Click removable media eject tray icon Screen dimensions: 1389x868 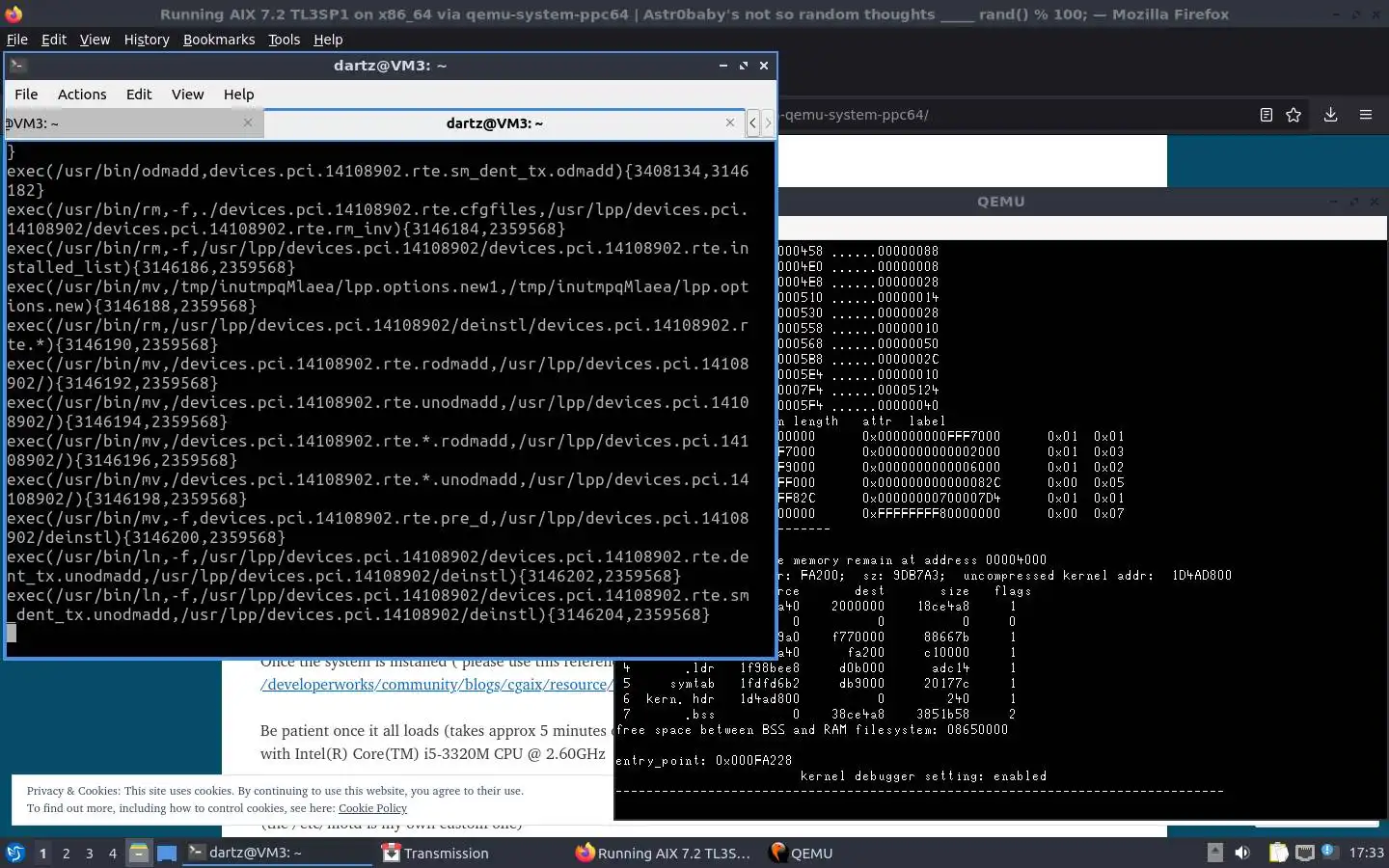tap(1215, 853)
